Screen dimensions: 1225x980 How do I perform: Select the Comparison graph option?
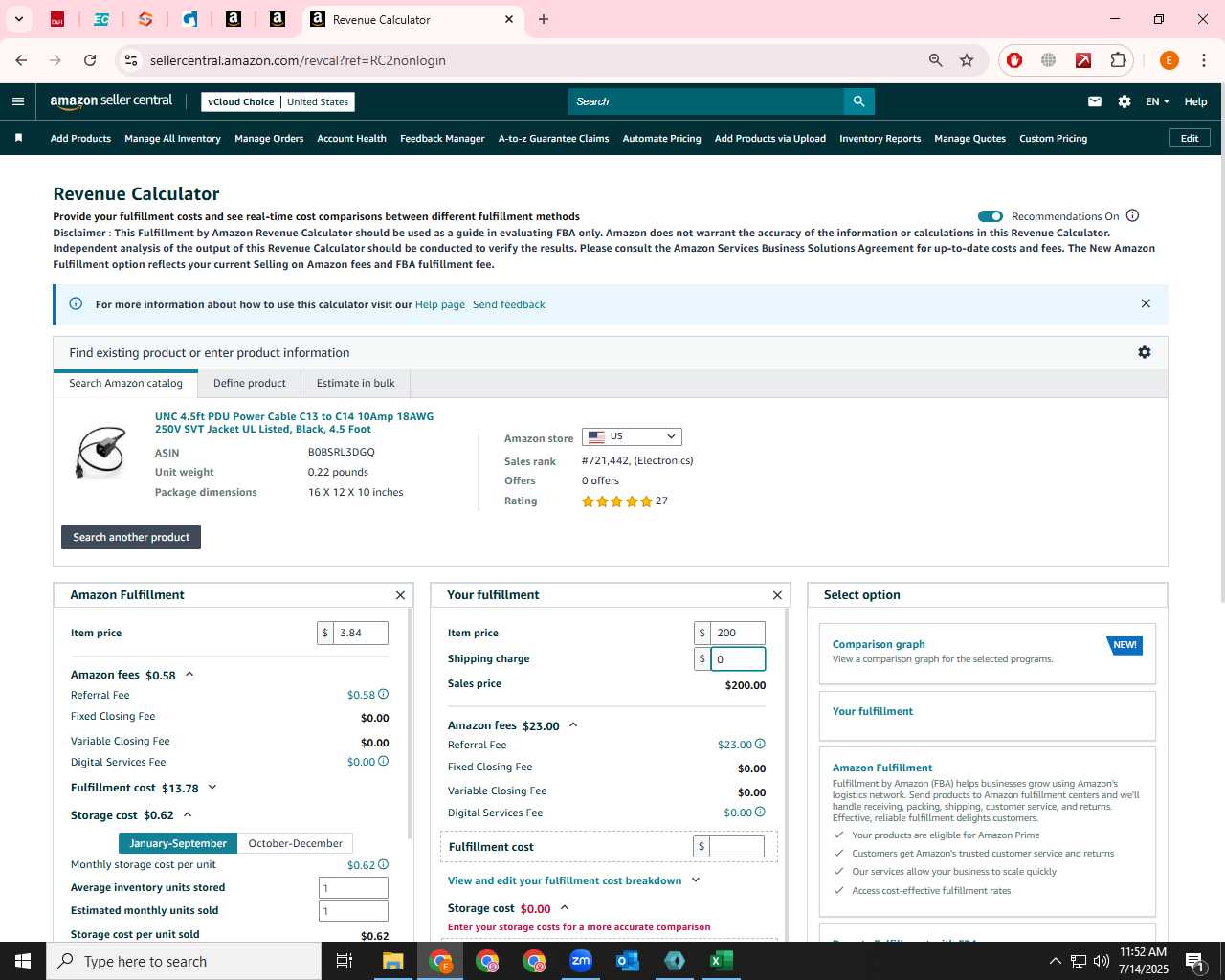click(x=987, y=653)
